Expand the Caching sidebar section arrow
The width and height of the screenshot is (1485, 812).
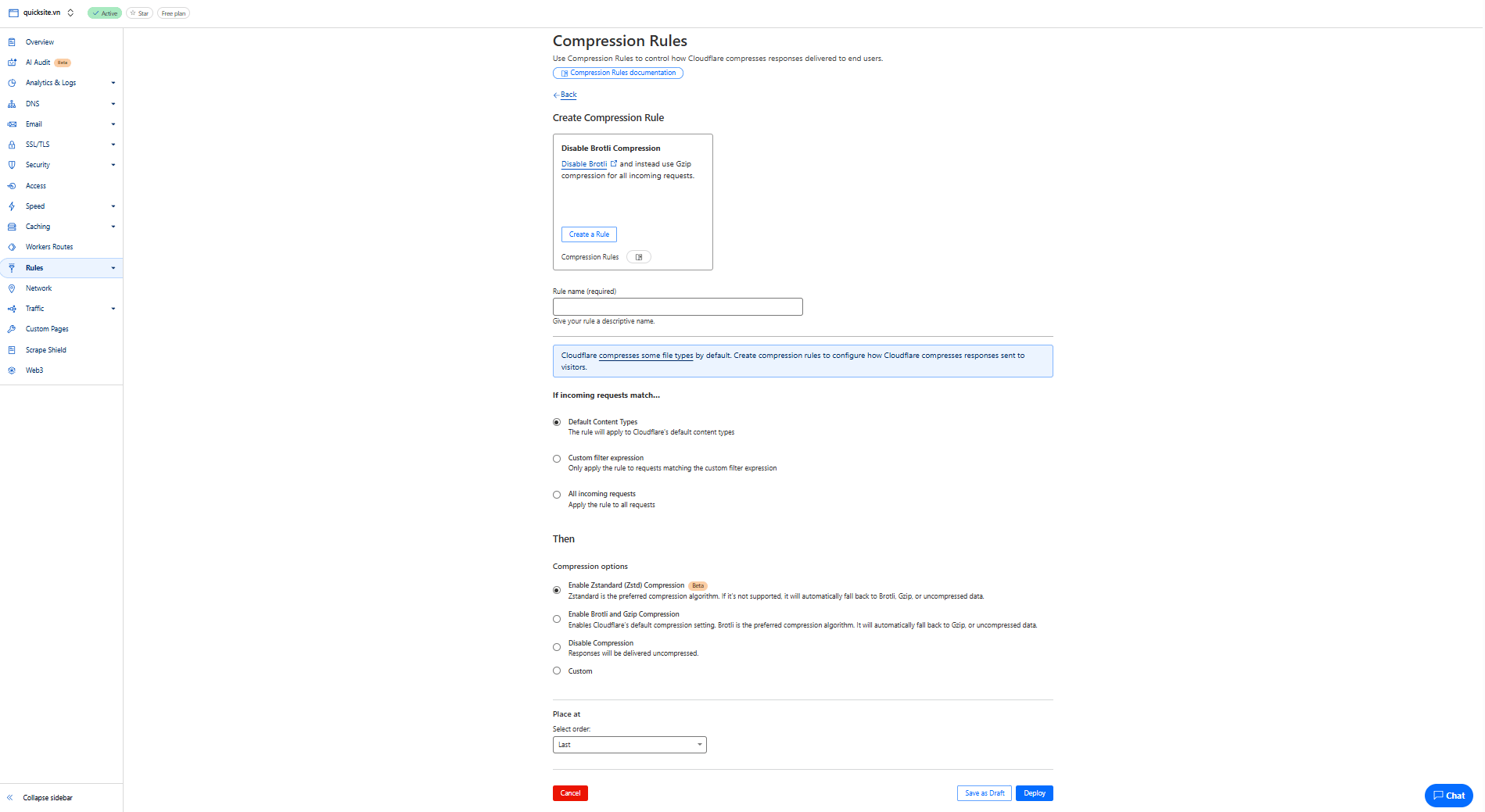(113, 227)
